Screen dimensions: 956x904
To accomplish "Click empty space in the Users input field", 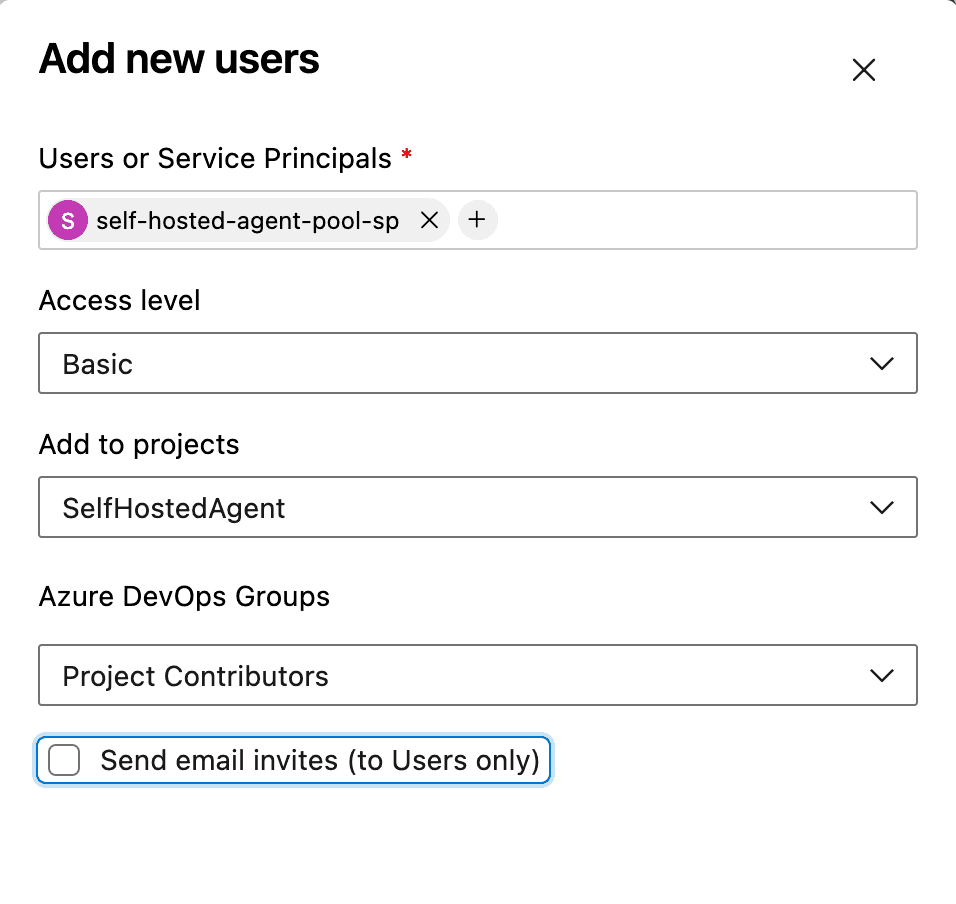I will 700,221.
